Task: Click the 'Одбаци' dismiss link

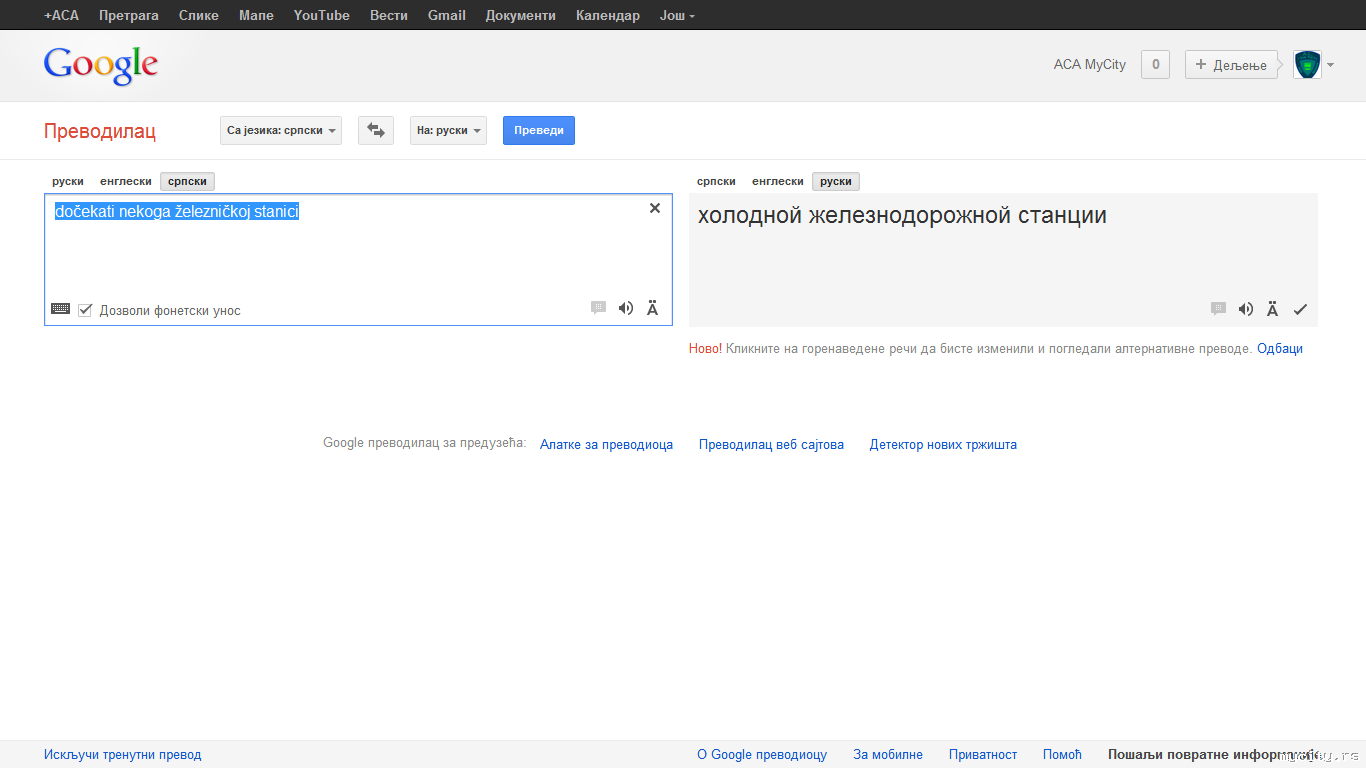Action: (1280, 349)
